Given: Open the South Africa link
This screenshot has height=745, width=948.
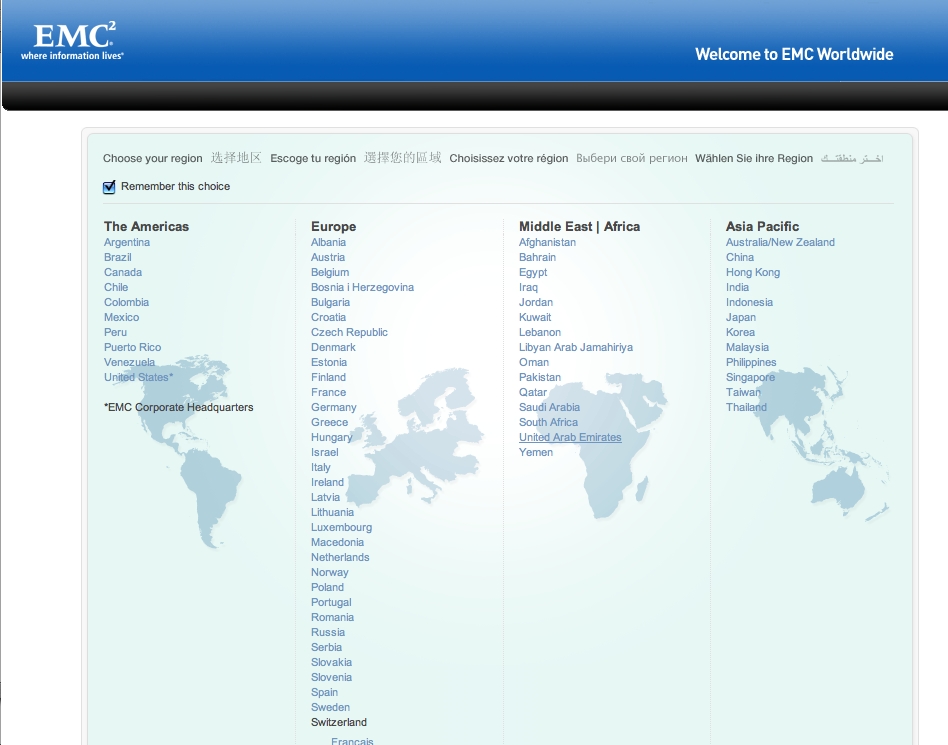Looking at the screenshot, I should coord(548,423).
